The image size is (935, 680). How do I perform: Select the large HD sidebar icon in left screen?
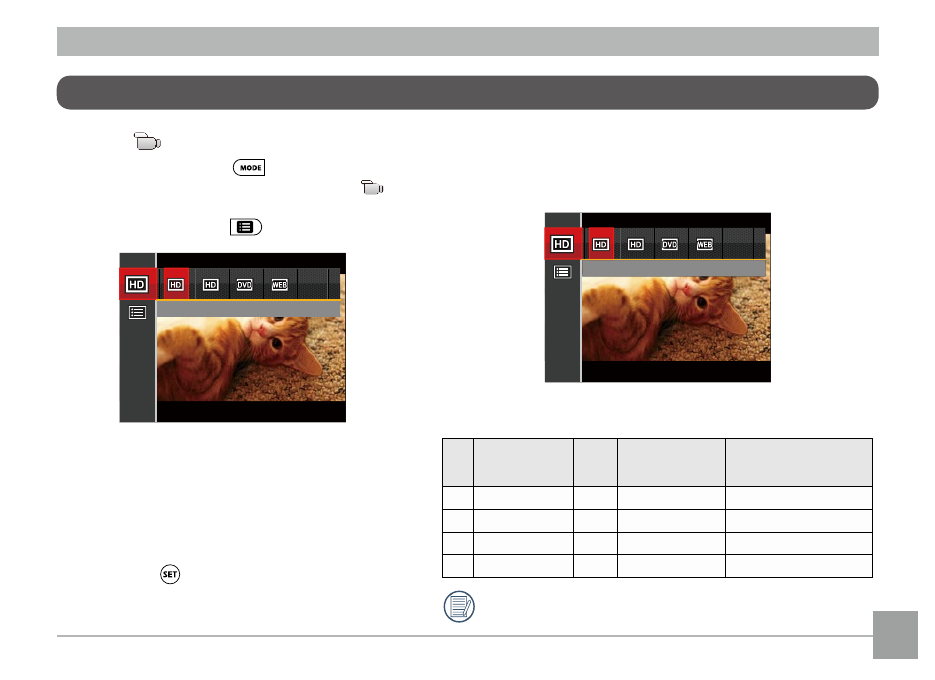[137, 285]
